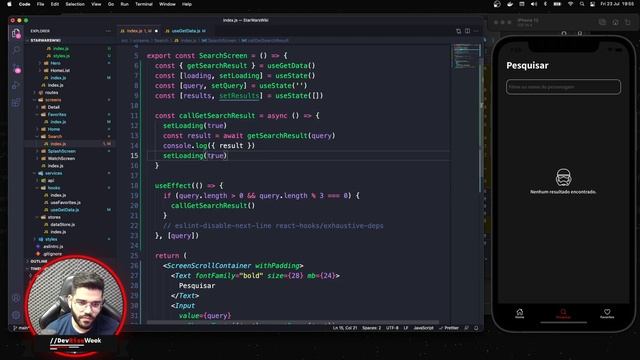
Task: Open the Selection menu
Action: click(75, 4)
